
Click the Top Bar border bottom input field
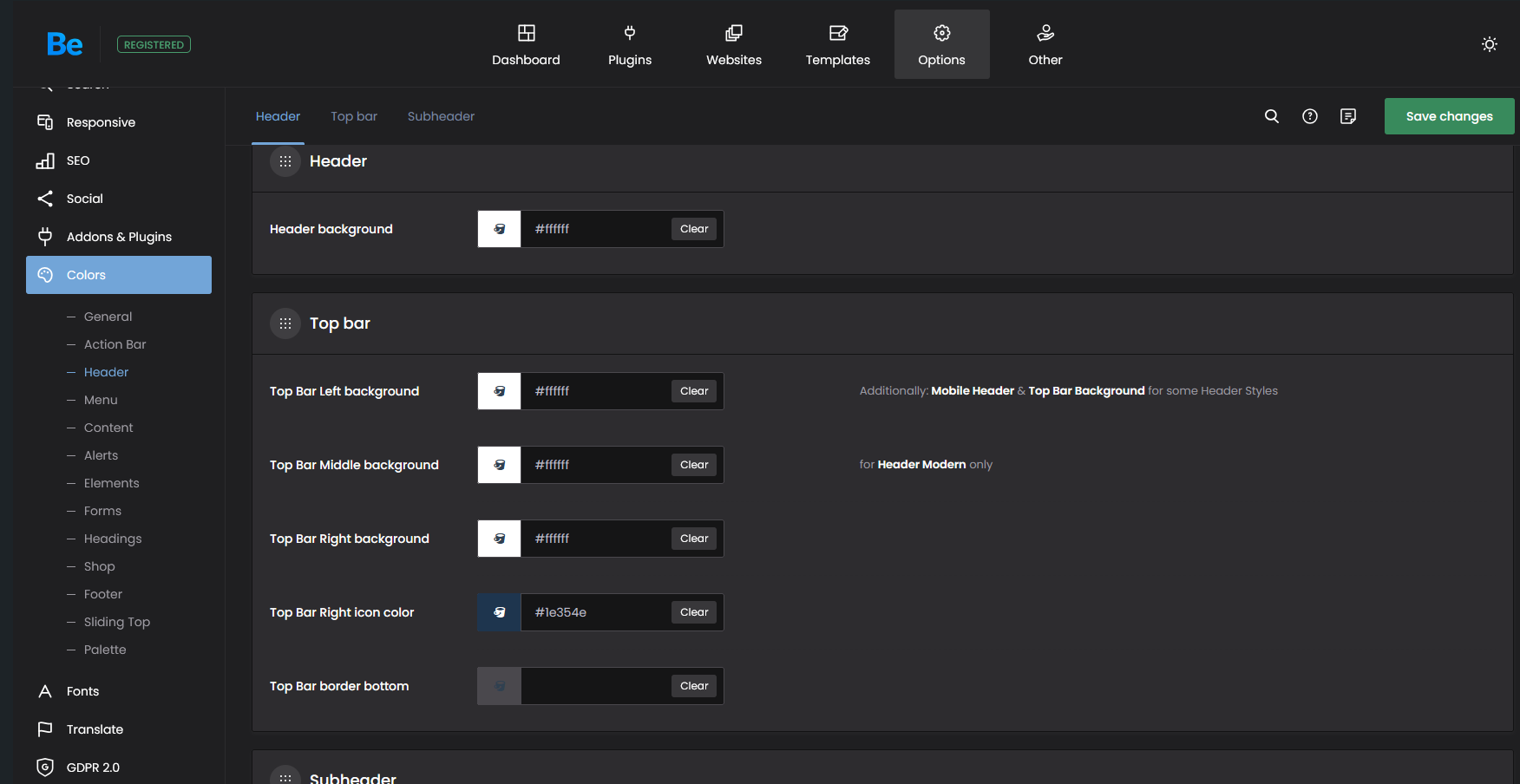(595, 686)
